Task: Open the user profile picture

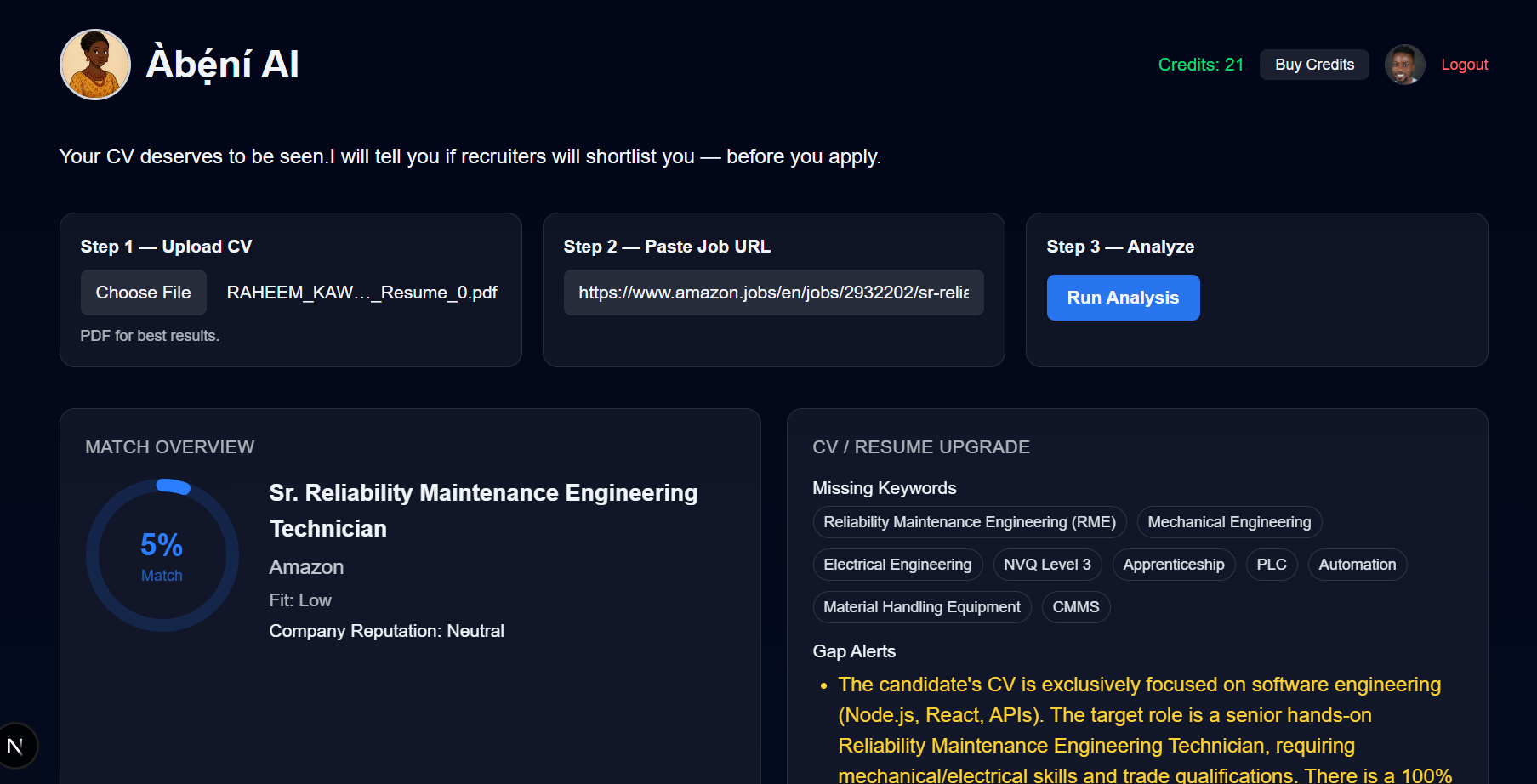Action: pos(1404,65)
